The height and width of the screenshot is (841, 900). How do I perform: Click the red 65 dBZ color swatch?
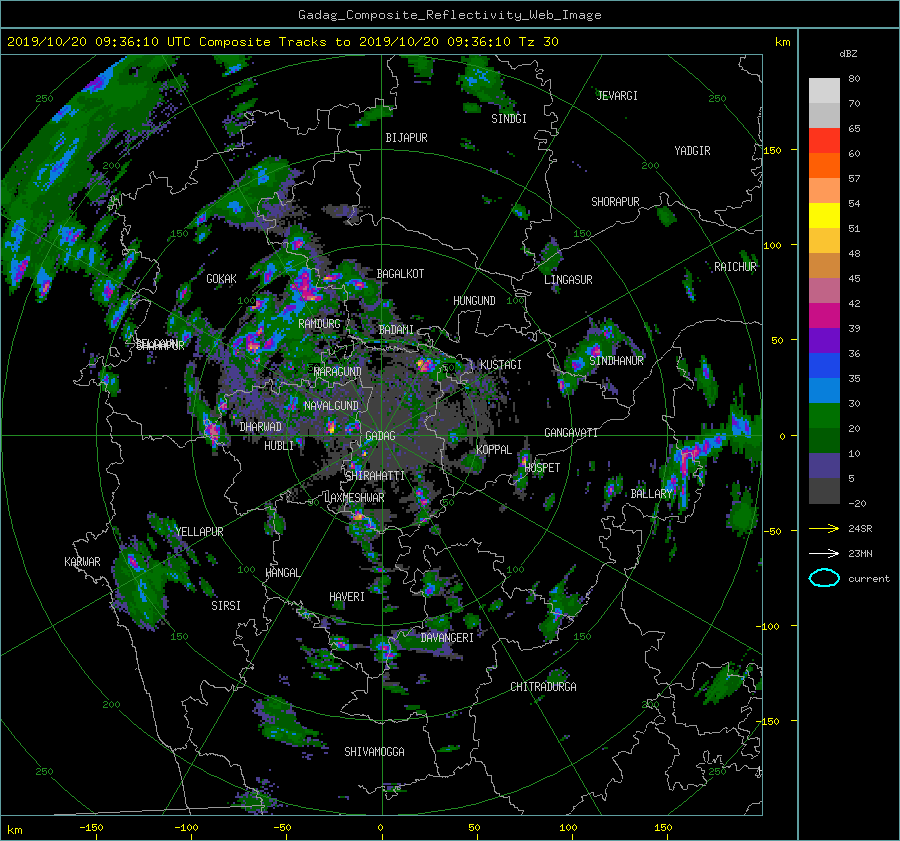[x=824, y=140]
